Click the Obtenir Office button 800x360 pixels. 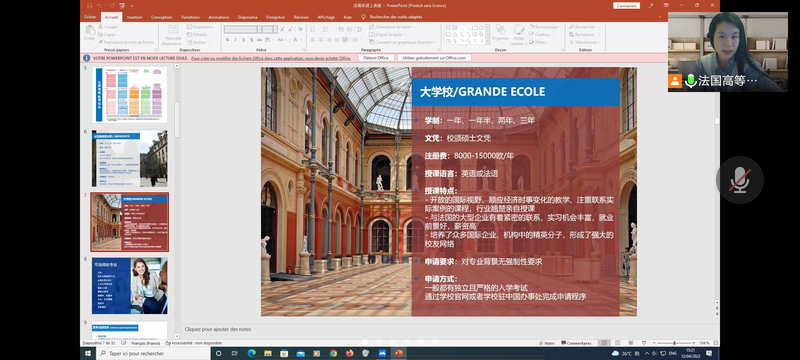376,58
